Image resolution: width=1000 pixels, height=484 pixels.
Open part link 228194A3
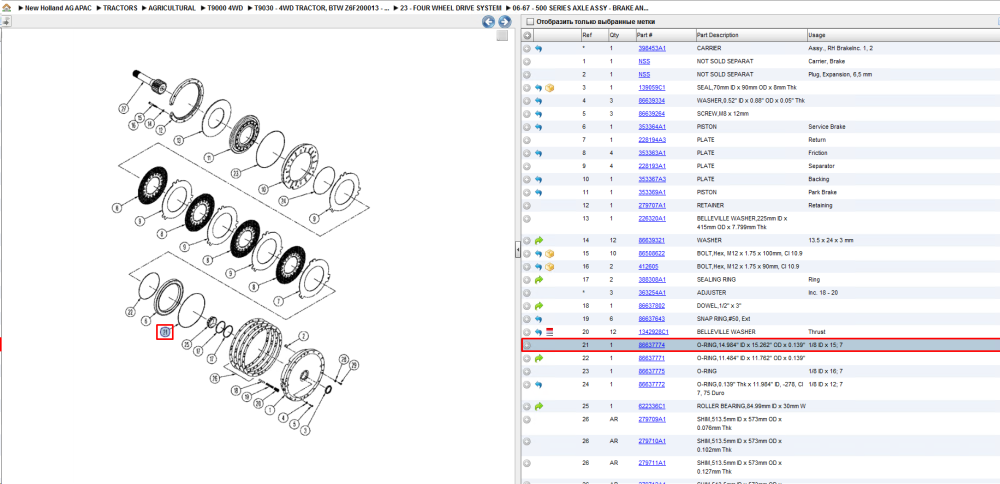pos(652,140)
